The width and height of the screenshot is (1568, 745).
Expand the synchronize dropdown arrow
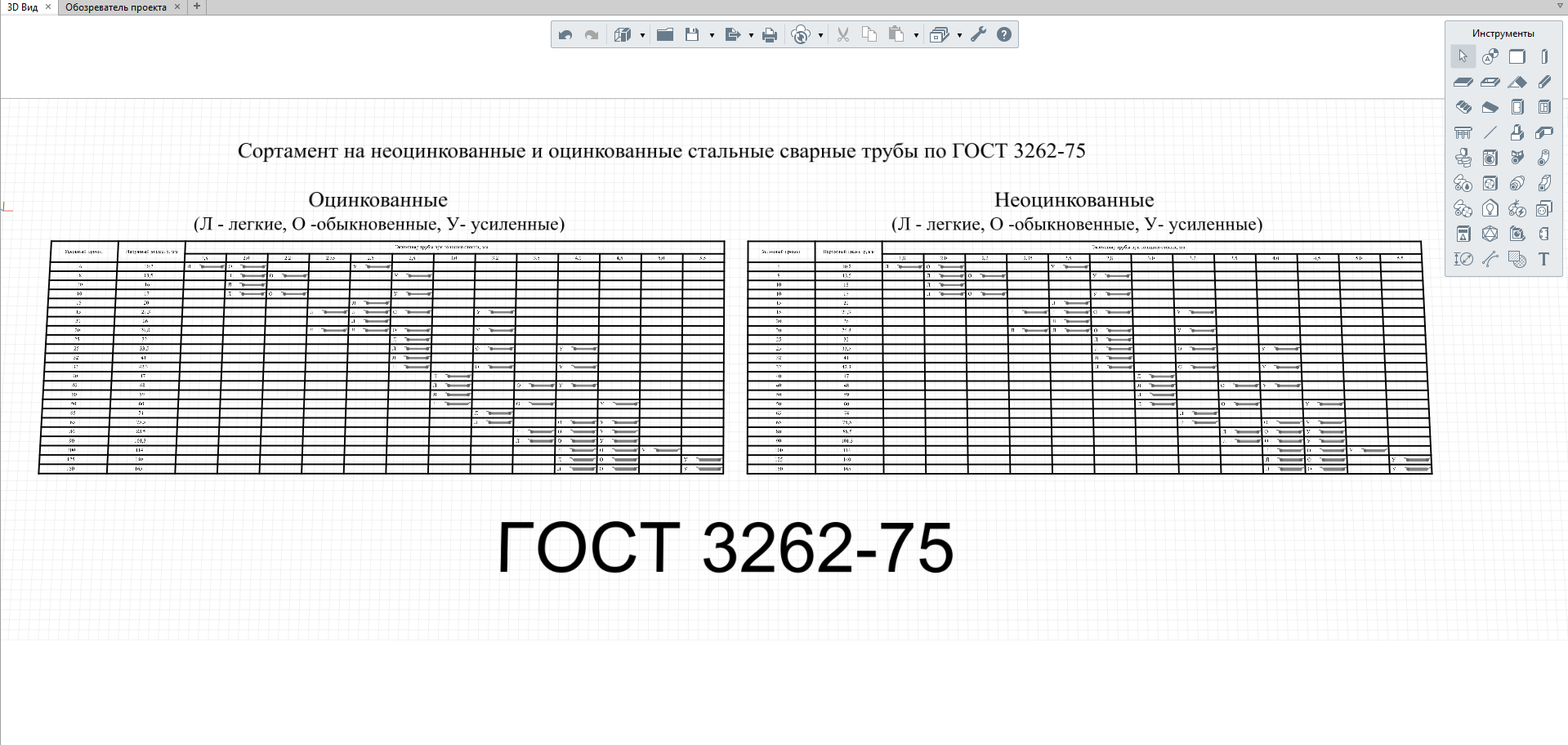pos(820,35)
